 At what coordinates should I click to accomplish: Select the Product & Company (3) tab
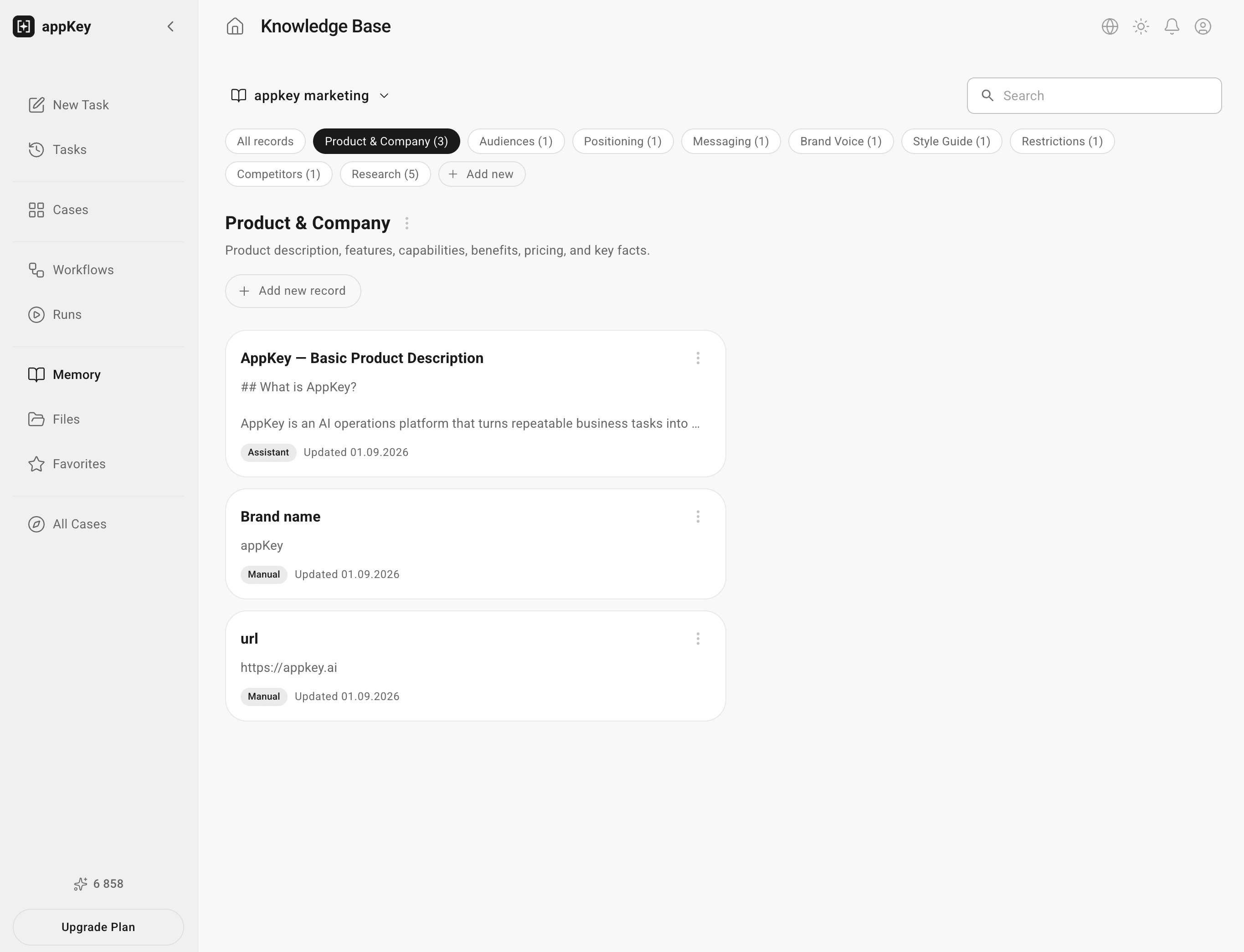[386, 141]
